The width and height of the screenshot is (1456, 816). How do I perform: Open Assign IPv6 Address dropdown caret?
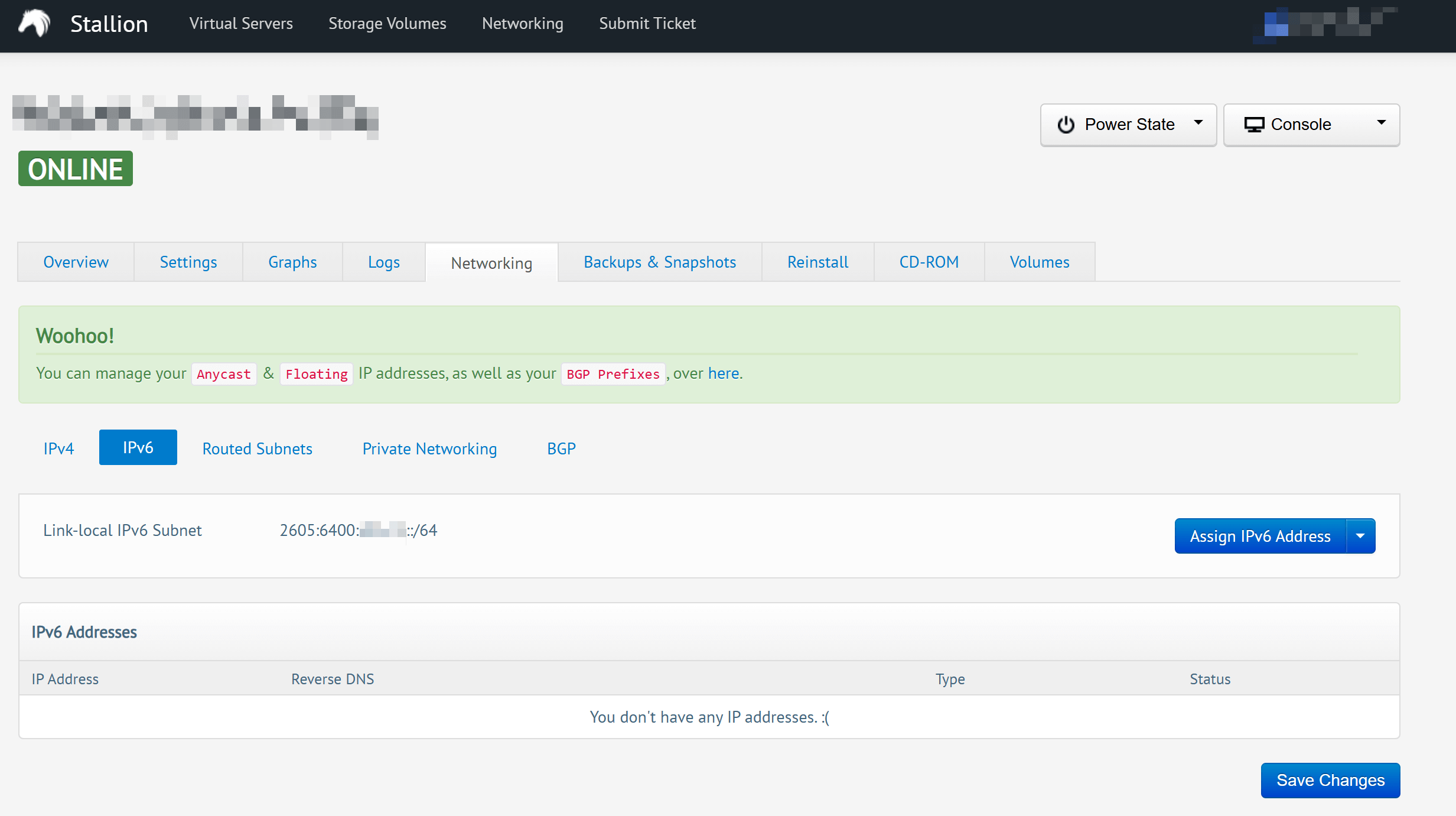[1360, 536]
